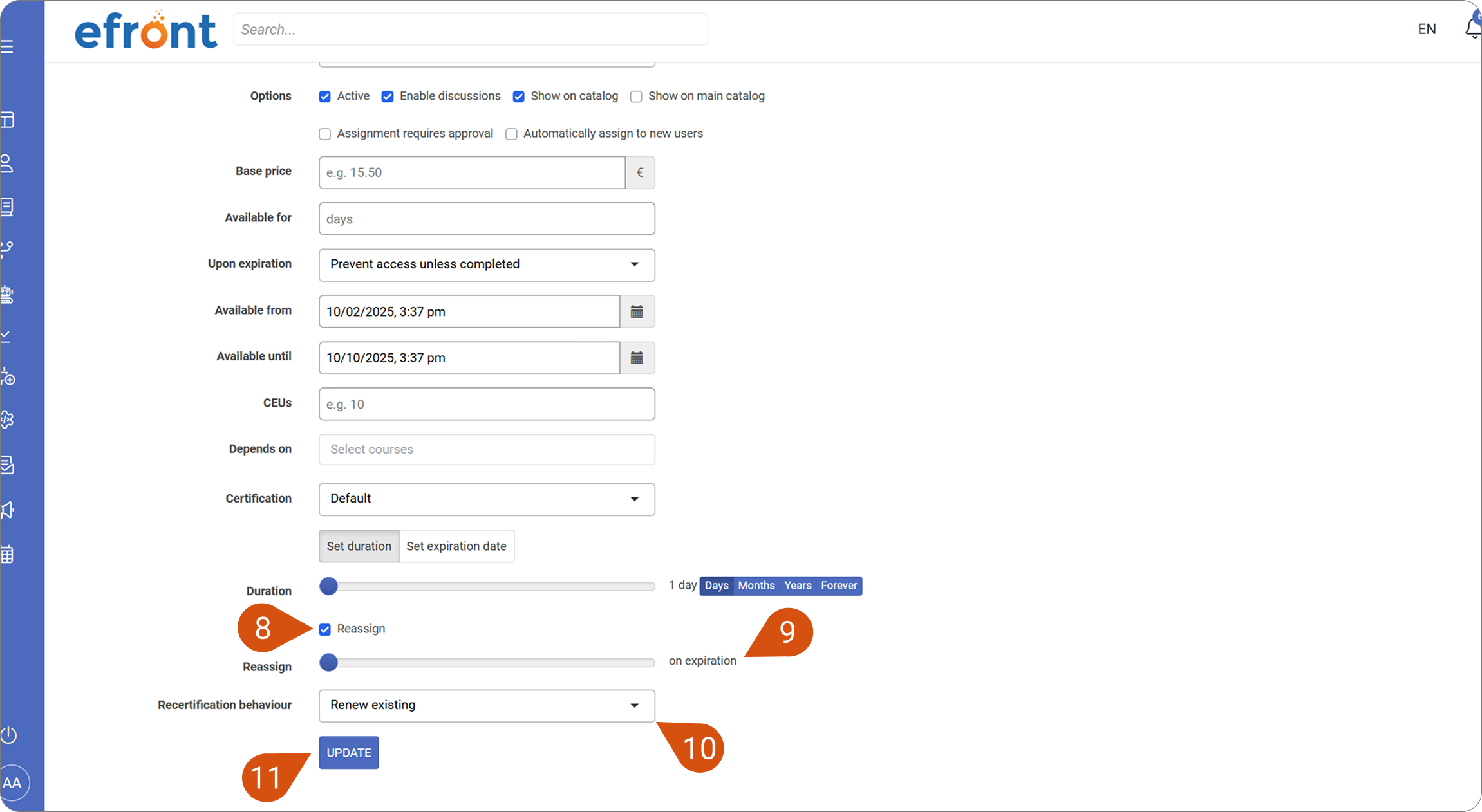Switch to Set expiration date tab
This screenshot has height=812, width=1482.
tap(456, 546)
